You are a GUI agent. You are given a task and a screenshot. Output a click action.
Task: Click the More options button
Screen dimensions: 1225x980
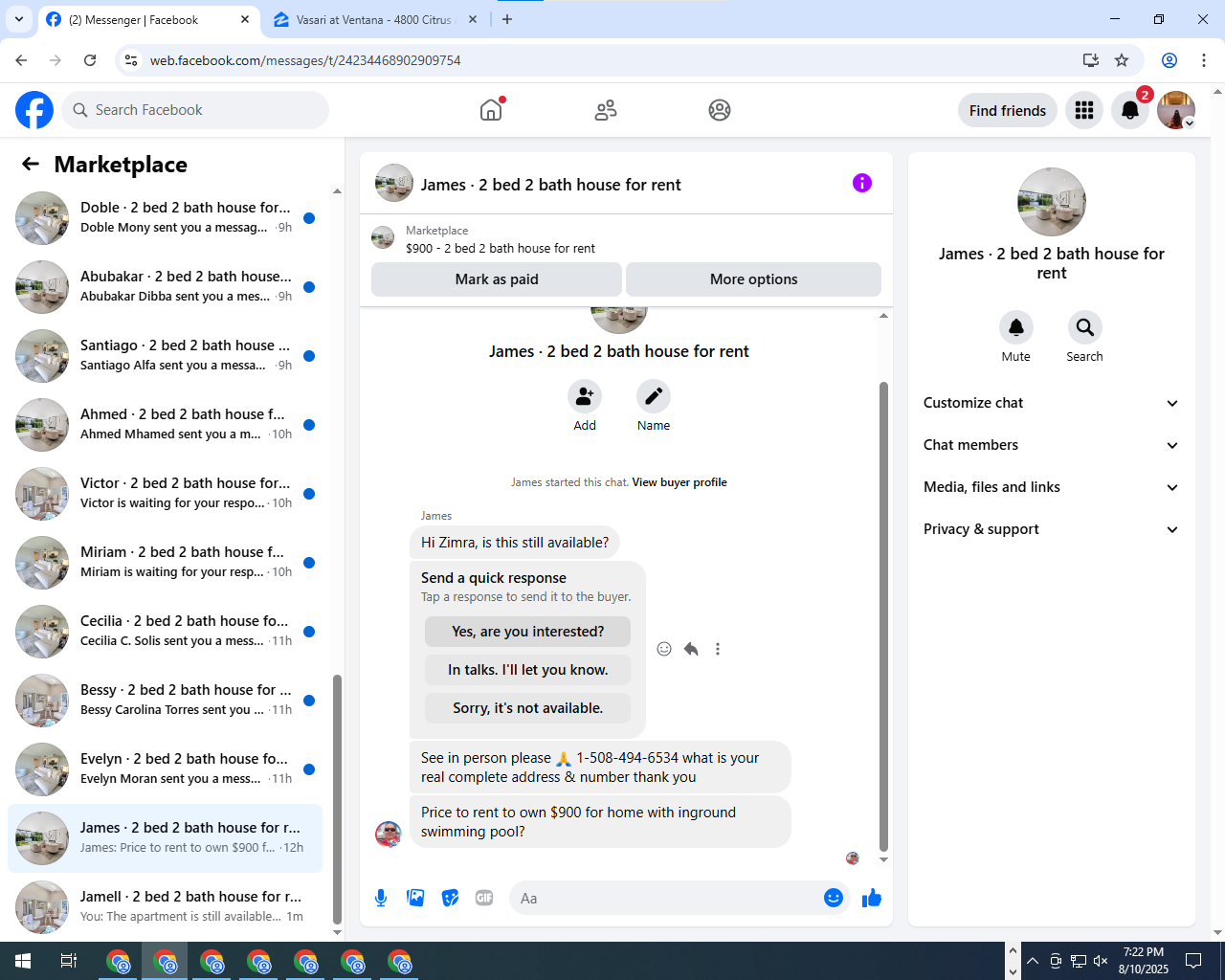753,279
